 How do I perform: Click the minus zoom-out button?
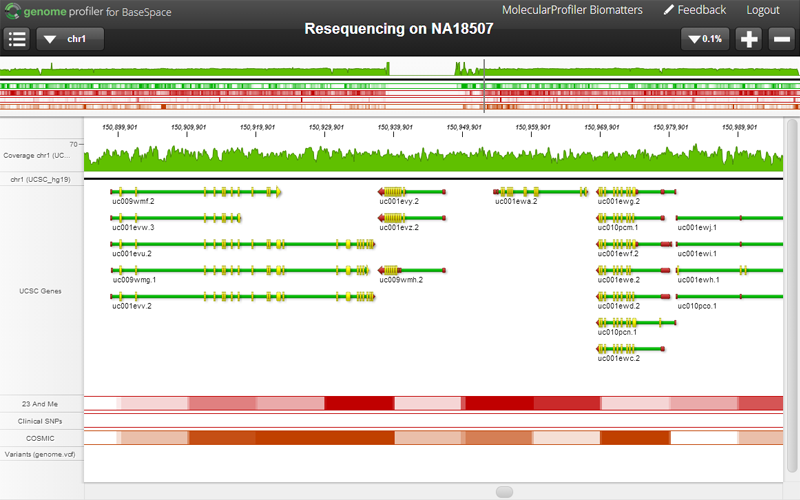[782, 39]
